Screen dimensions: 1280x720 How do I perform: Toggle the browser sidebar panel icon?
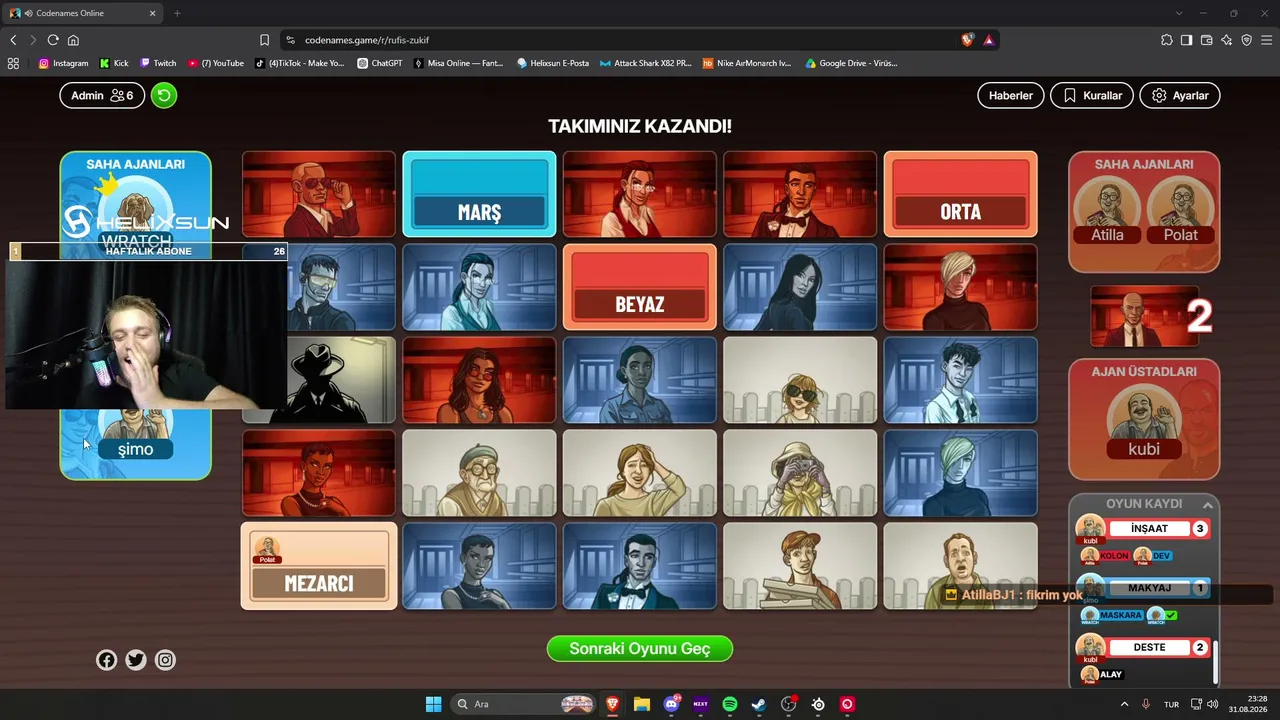1186,40
